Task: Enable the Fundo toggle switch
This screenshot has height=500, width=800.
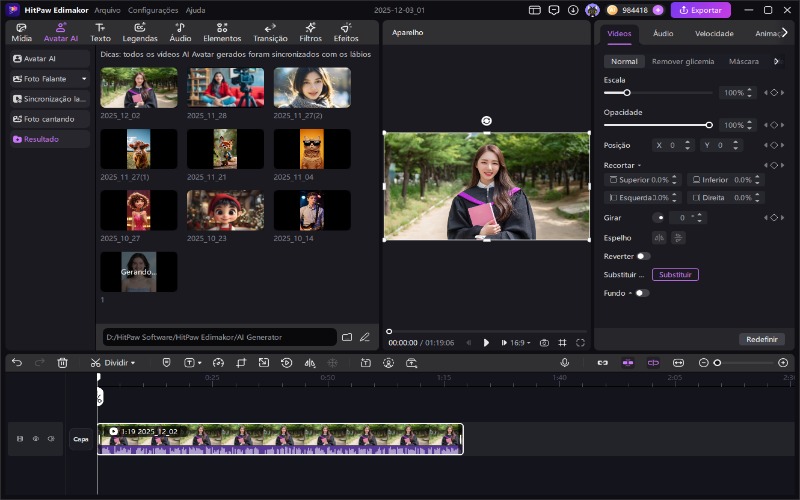Action: pyautogui.click(x=641, y=293)
